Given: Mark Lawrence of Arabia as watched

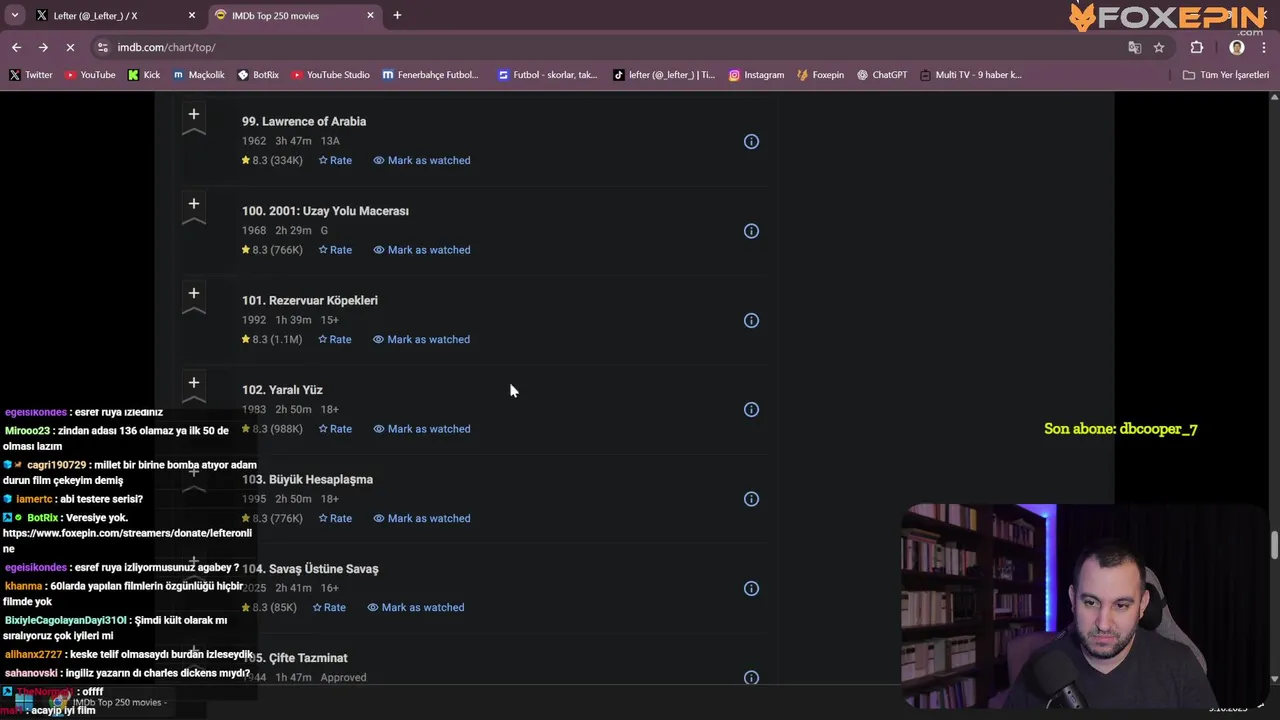Looking at the screenshot, I should 422,160.
